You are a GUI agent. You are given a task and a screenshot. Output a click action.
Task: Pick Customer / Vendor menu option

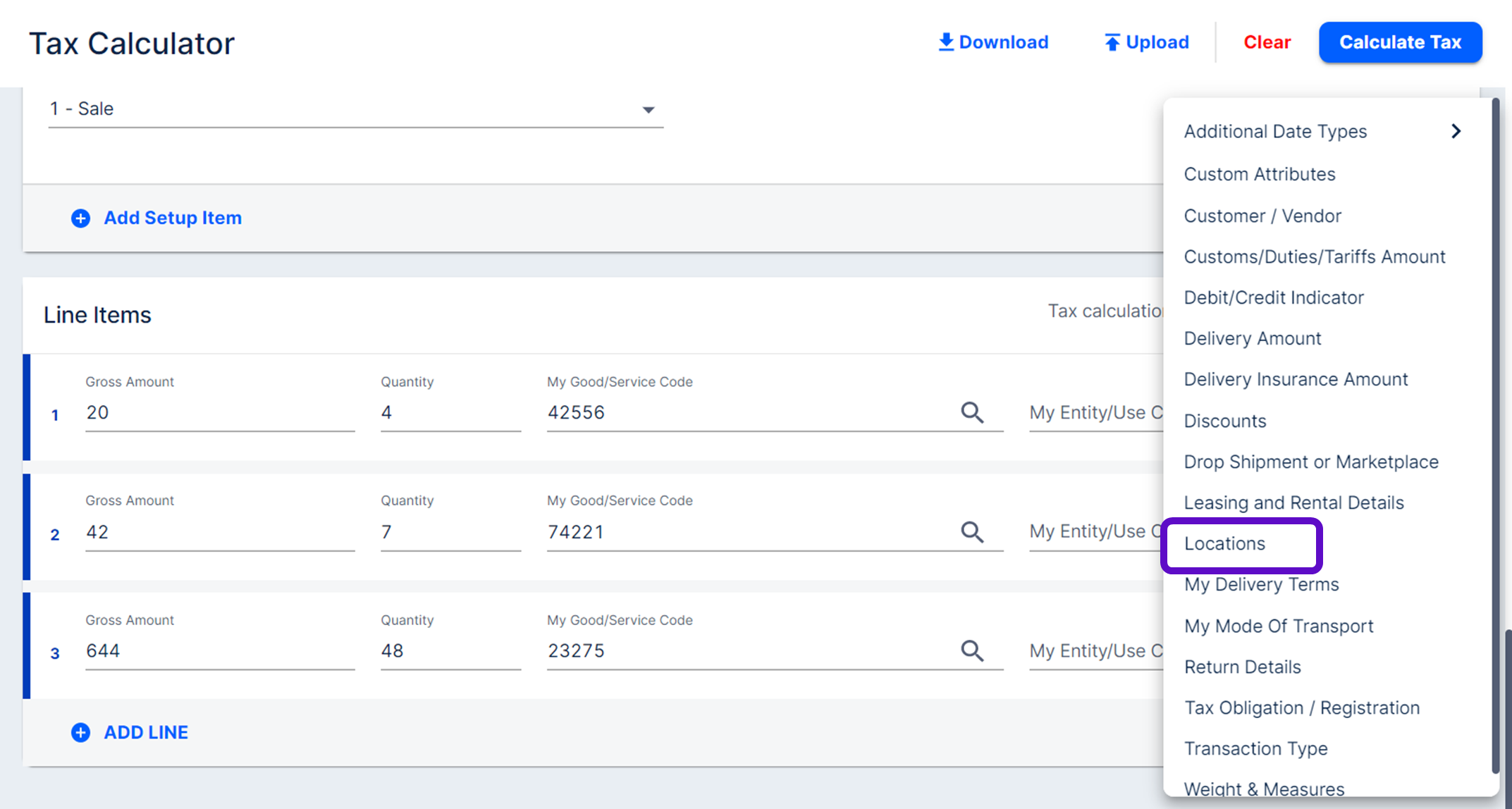pos(1262,216)
